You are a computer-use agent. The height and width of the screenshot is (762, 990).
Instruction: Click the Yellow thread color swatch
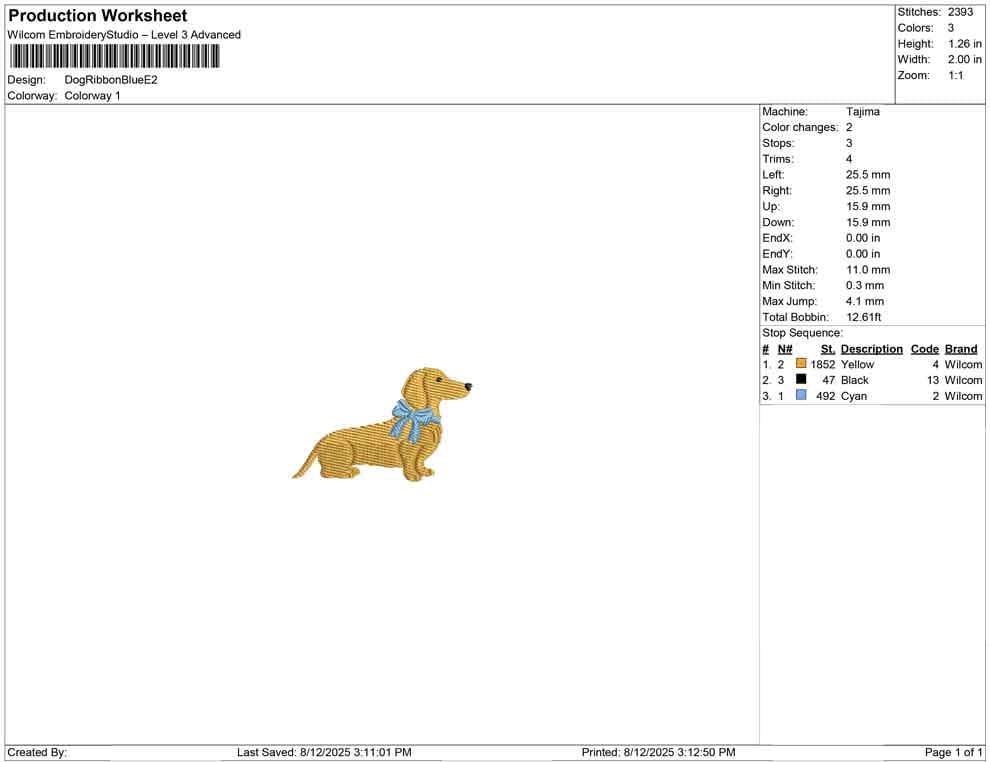(800, 364)
